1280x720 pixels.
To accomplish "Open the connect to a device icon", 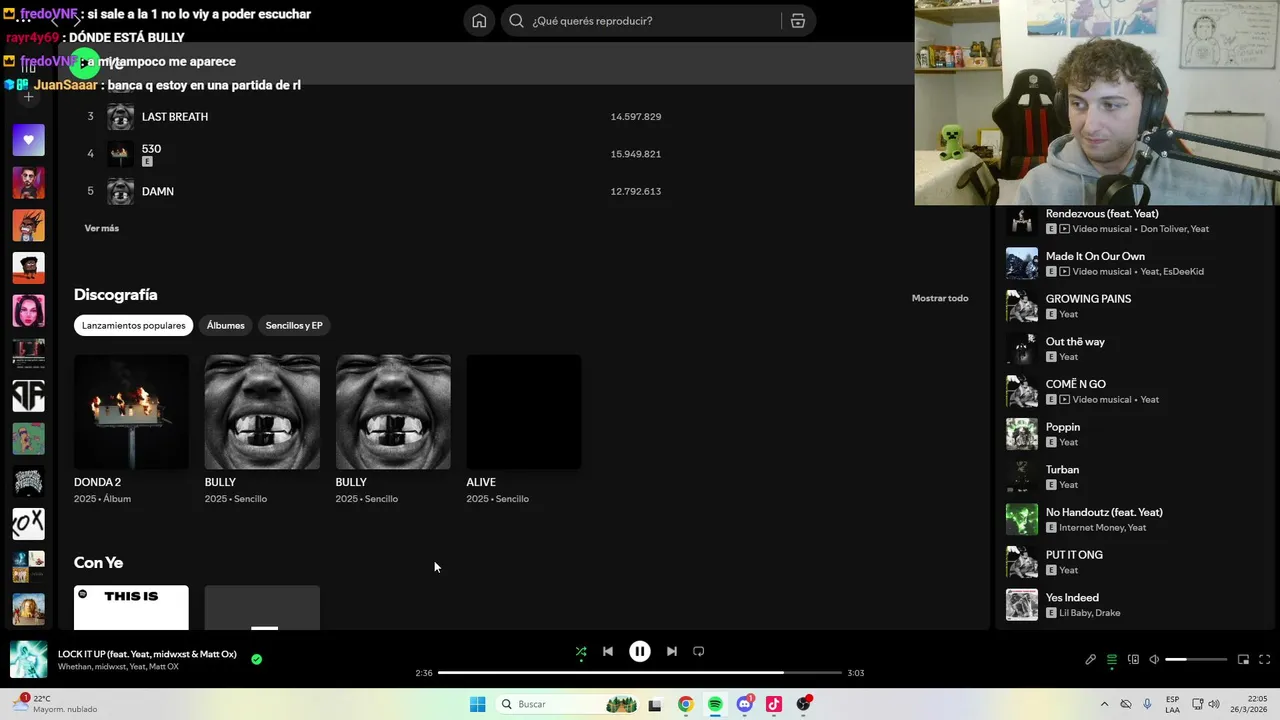I will click(1133, 659).
